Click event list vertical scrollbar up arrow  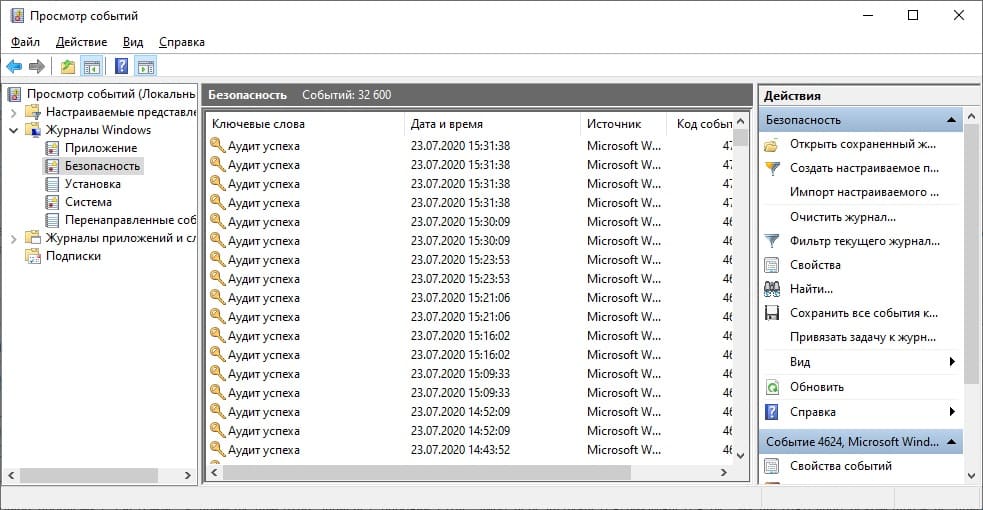740,121
